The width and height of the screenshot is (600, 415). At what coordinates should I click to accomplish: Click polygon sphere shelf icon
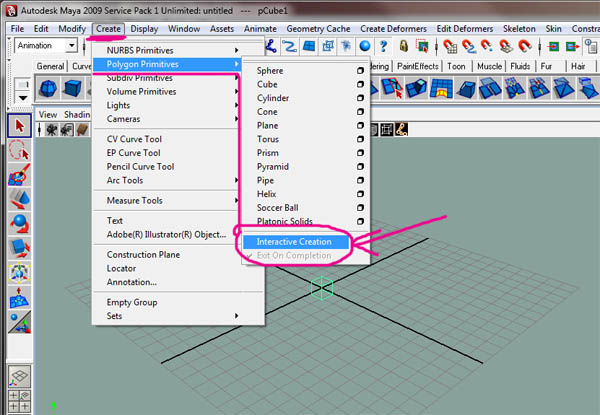click(x=48, y=88)
